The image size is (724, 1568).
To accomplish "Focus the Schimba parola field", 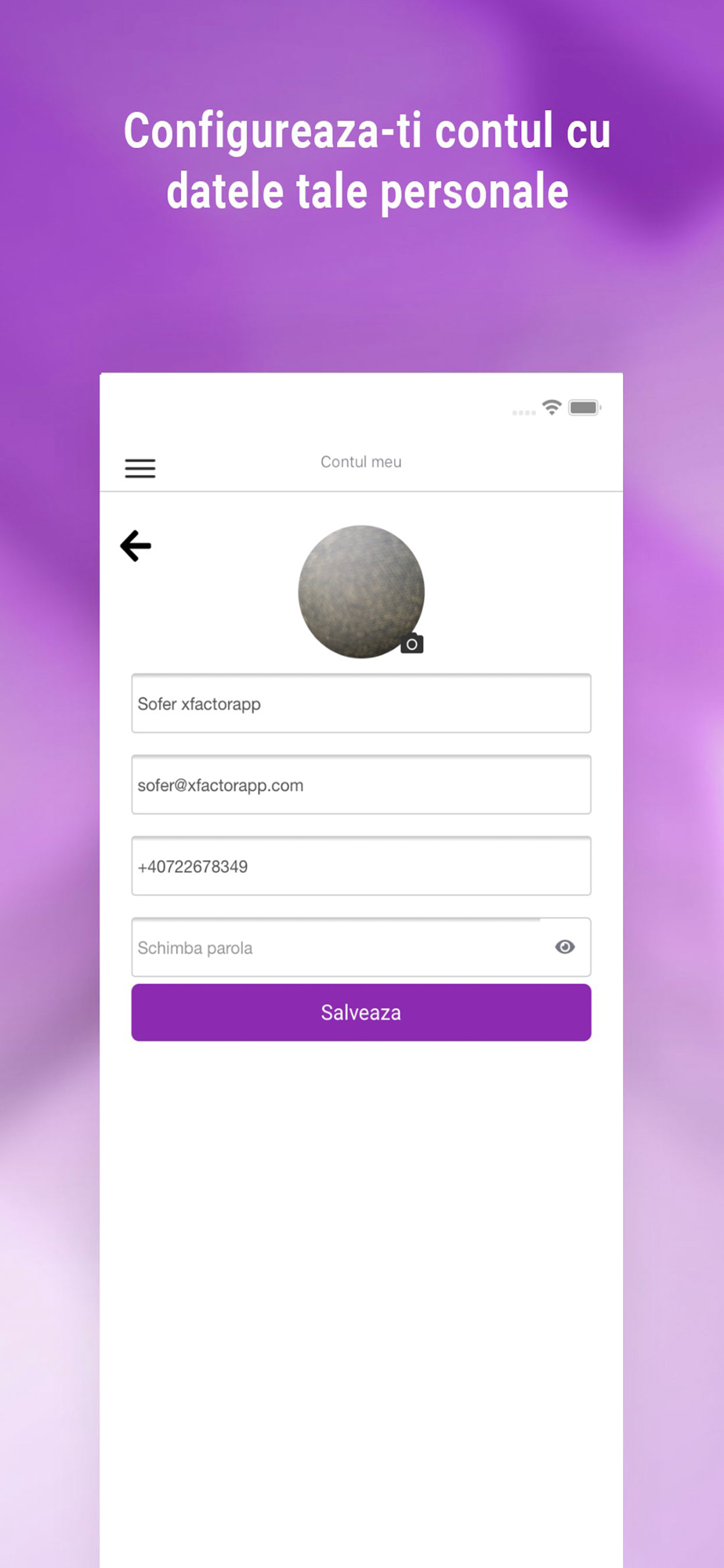I will click(361, 947).
